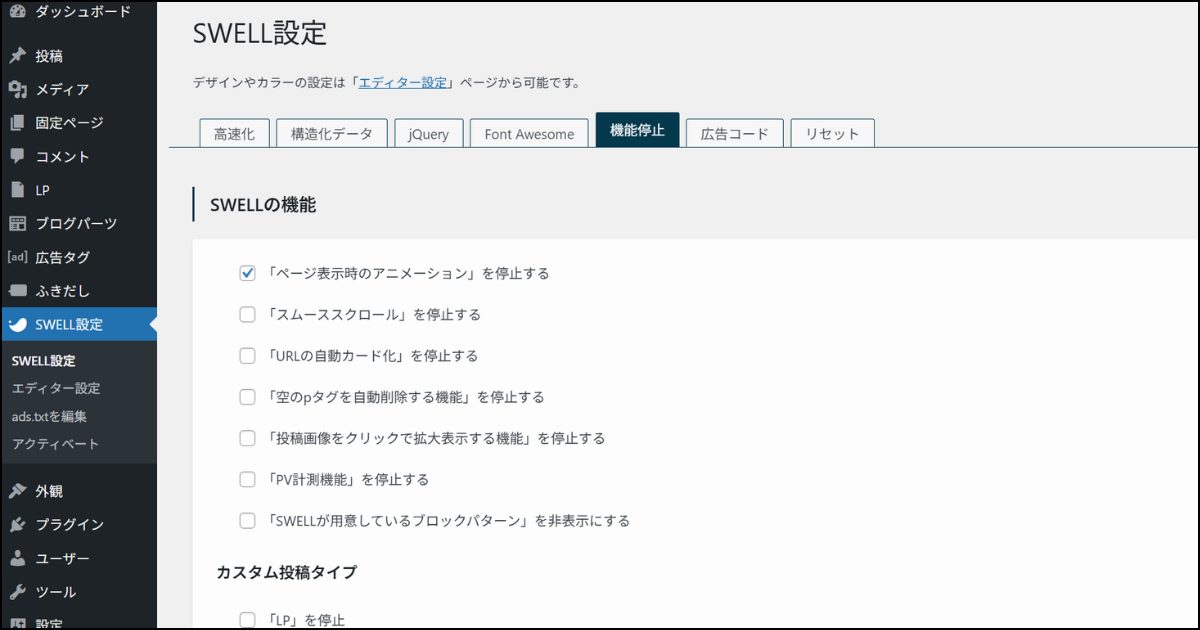Image resolution: width=1200 pixels, height=630 pixels.
Task: Click the paintbrush icon beside 外観
Action: tap(17, 491)
